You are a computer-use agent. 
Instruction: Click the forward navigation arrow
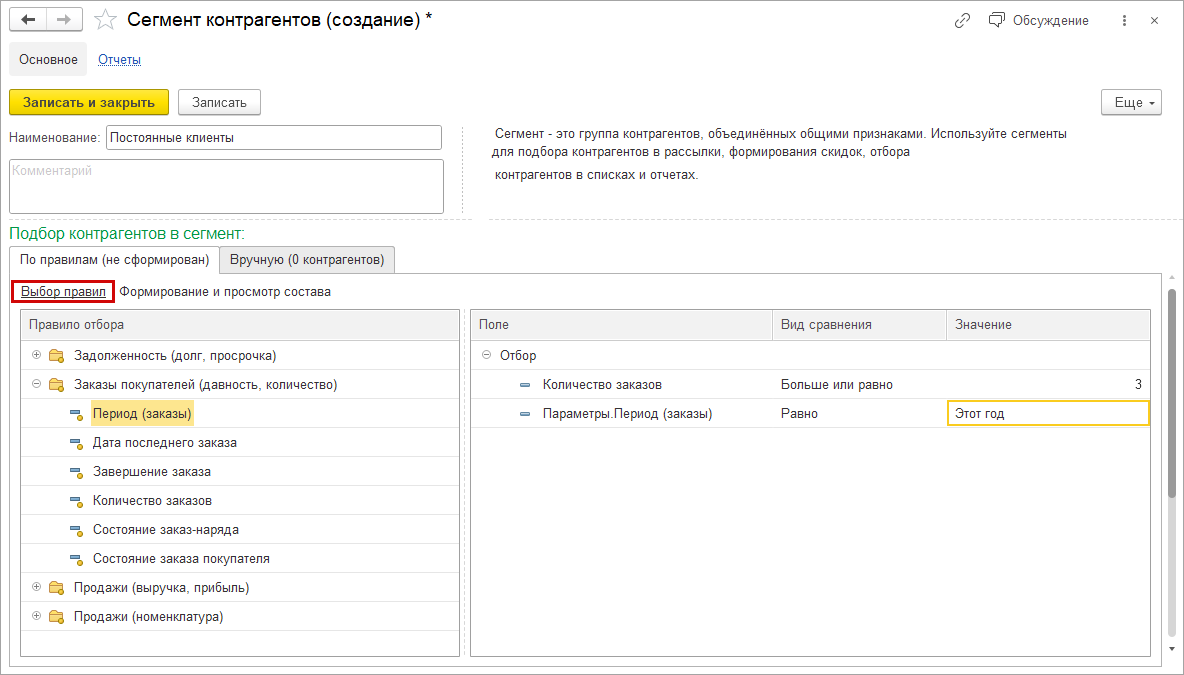63,20
